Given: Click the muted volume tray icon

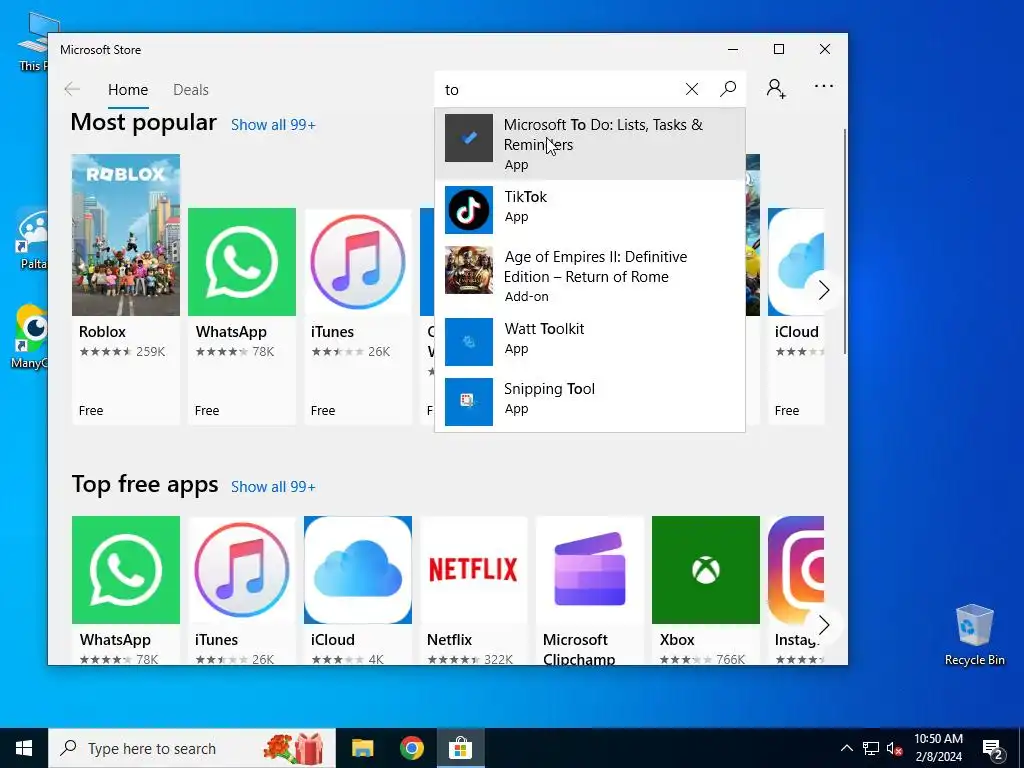Looking at the screenshot, I should tap(895, 748).
